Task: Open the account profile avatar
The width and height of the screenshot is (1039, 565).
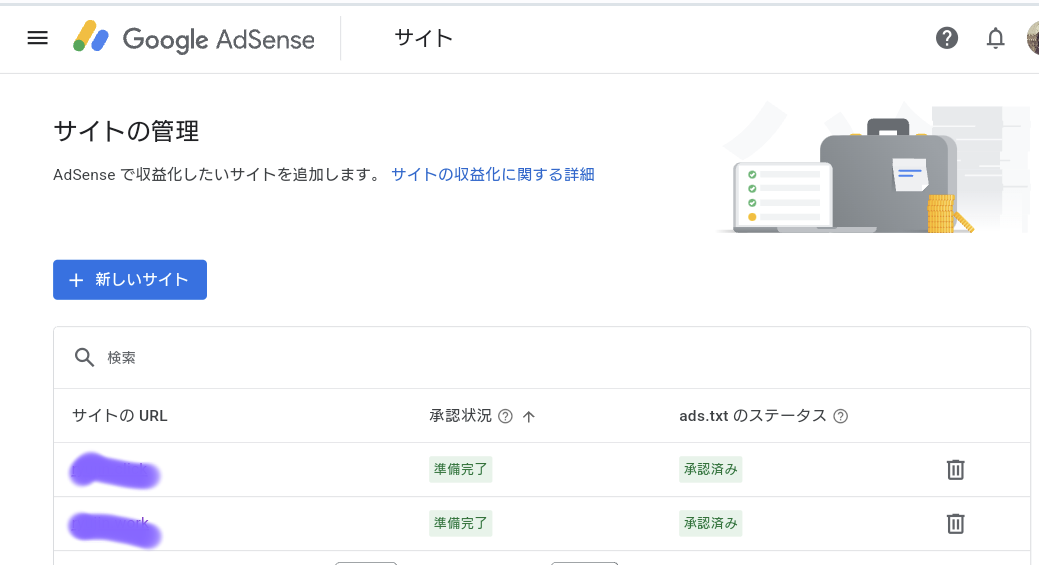Action: (x=1033, y=38)
